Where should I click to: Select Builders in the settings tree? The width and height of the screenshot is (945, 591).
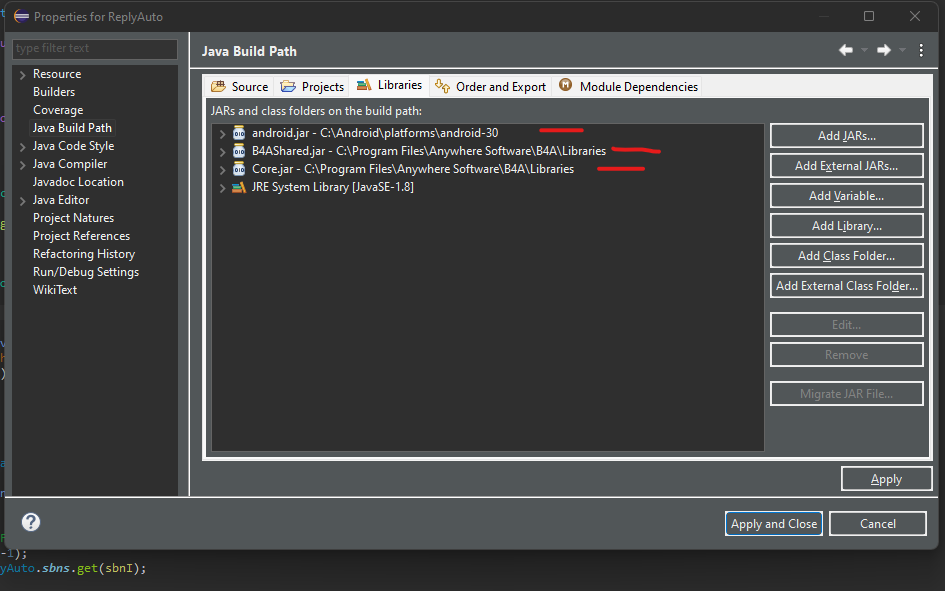(x=54, y=92)
